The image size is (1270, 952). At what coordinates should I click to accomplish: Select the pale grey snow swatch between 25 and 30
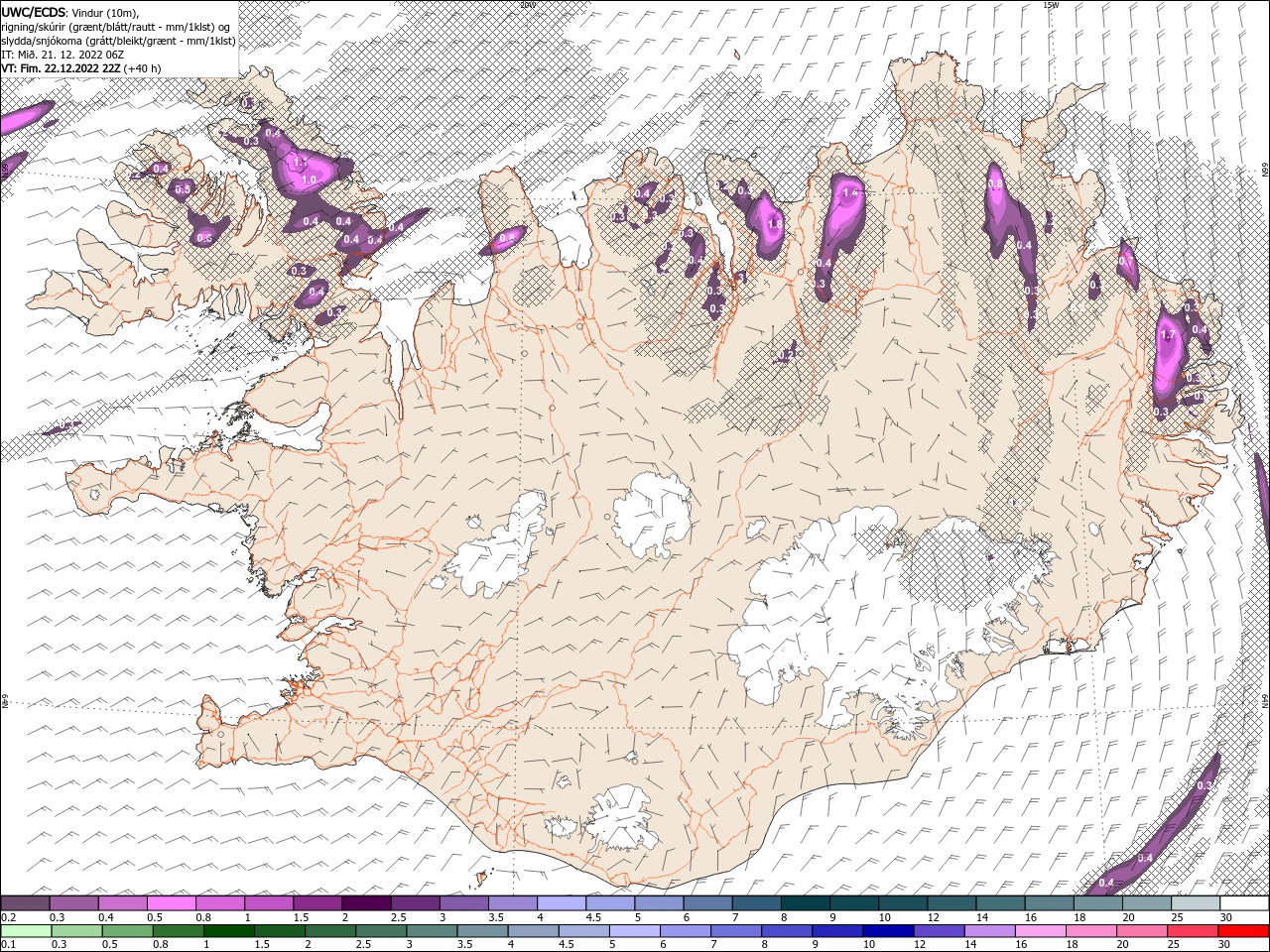pos(1196,903)
